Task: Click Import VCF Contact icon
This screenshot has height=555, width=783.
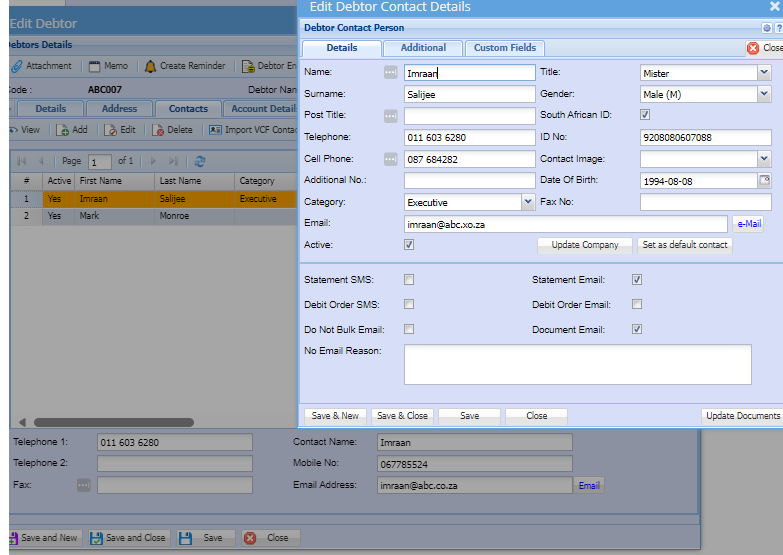Action: (x=216, y=130)
